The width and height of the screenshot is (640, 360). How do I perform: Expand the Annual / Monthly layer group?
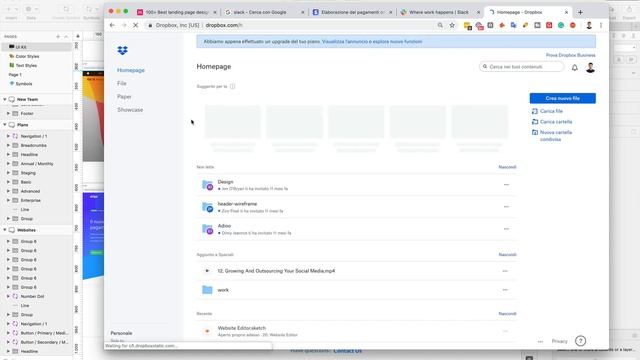pyautogui.click(x=8, y=164)
